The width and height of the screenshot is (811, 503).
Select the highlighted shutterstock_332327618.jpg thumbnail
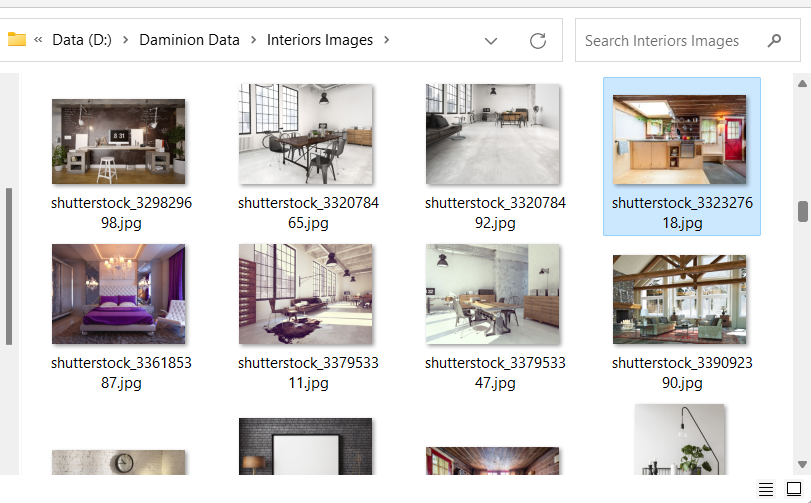coord(680,141)
